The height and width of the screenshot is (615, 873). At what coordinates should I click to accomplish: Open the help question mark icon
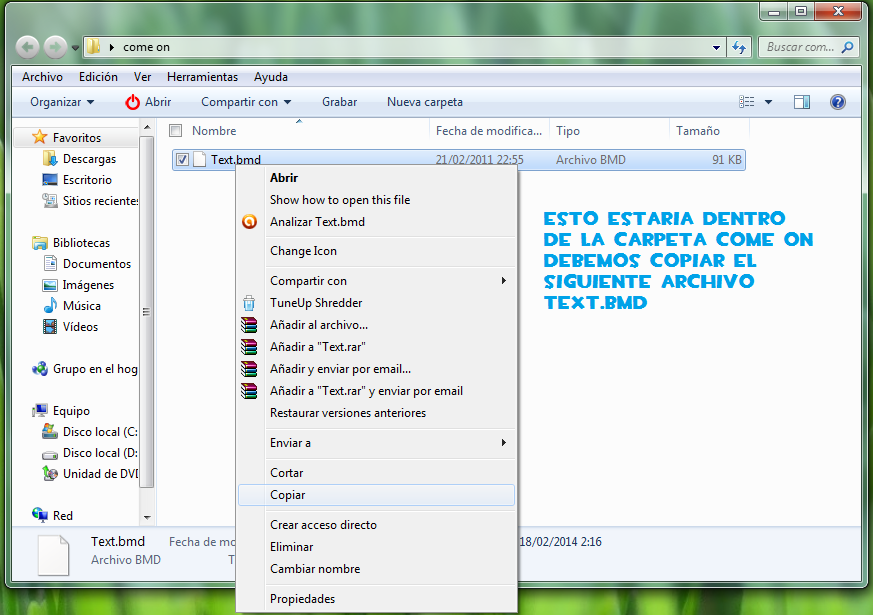point(838,102)
